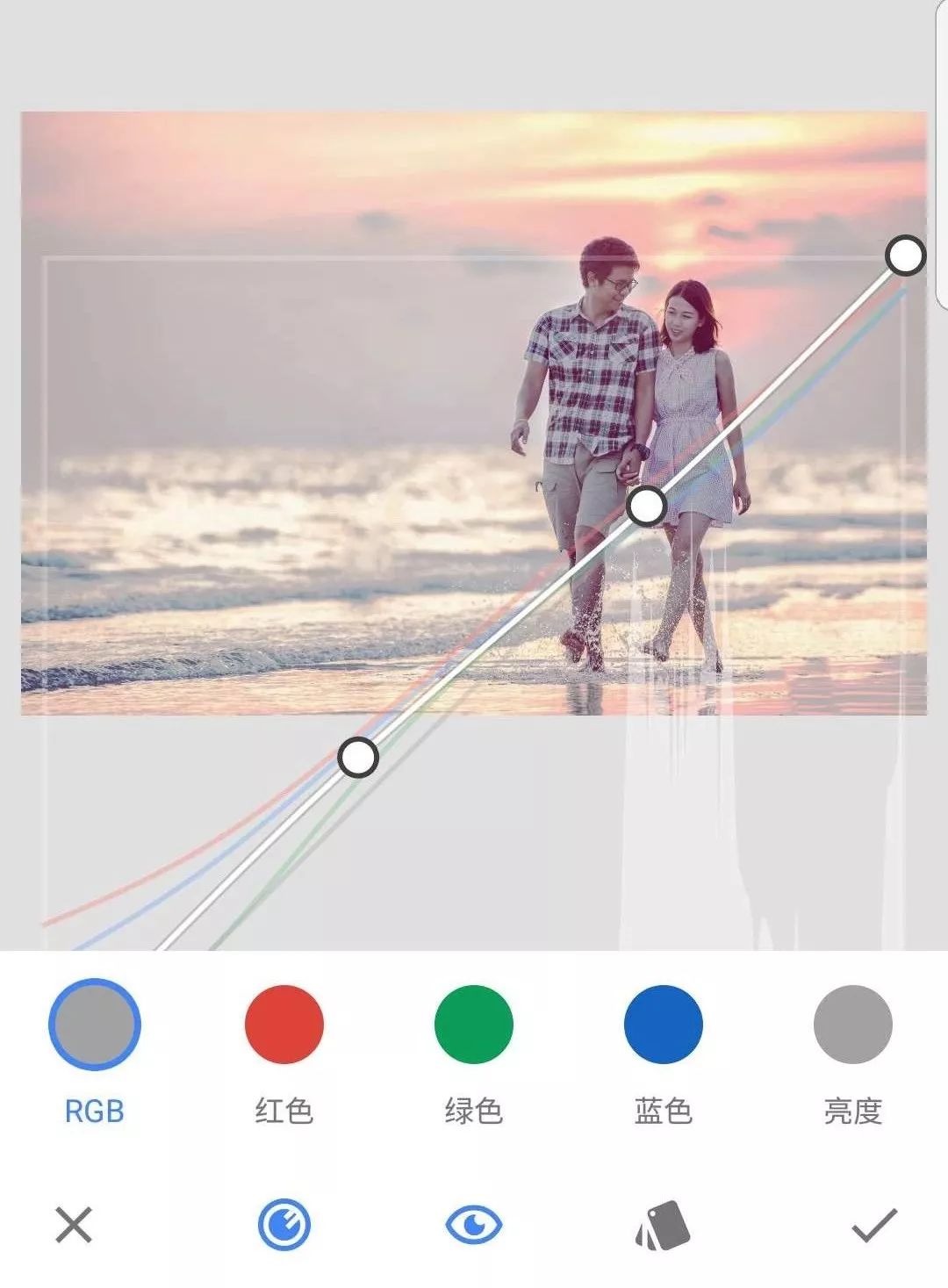
Task: Tap the 蓝色 label
Action: (x=664, y=1111)
